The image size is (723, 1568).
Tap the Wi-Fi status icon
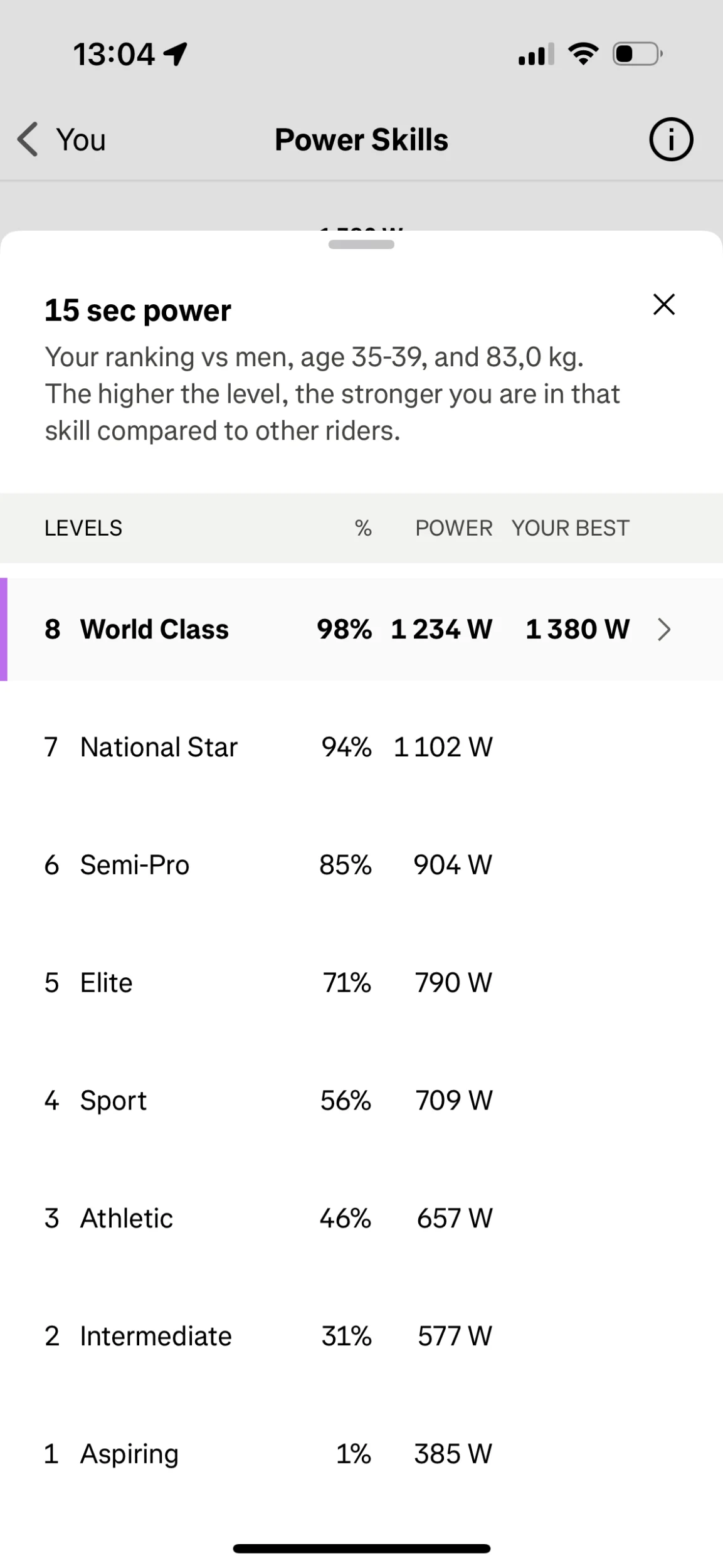[583, 54]
